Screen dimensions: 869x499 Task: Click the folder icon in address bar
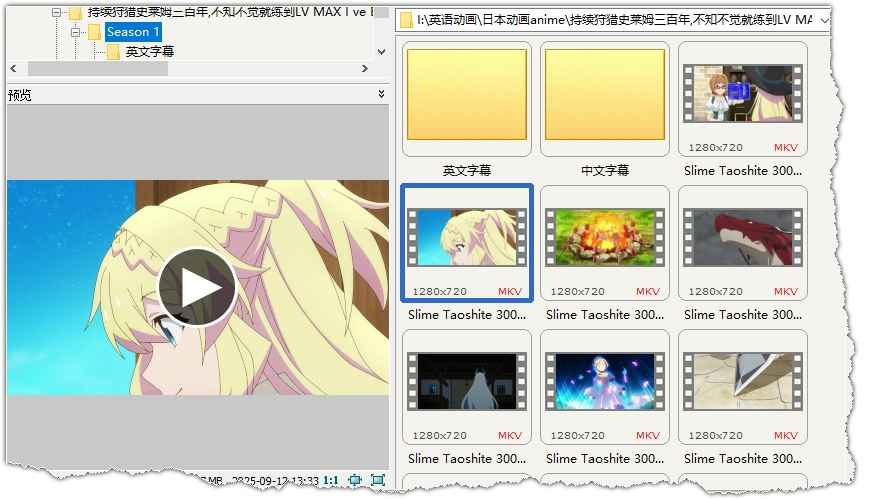click(405, 20)
